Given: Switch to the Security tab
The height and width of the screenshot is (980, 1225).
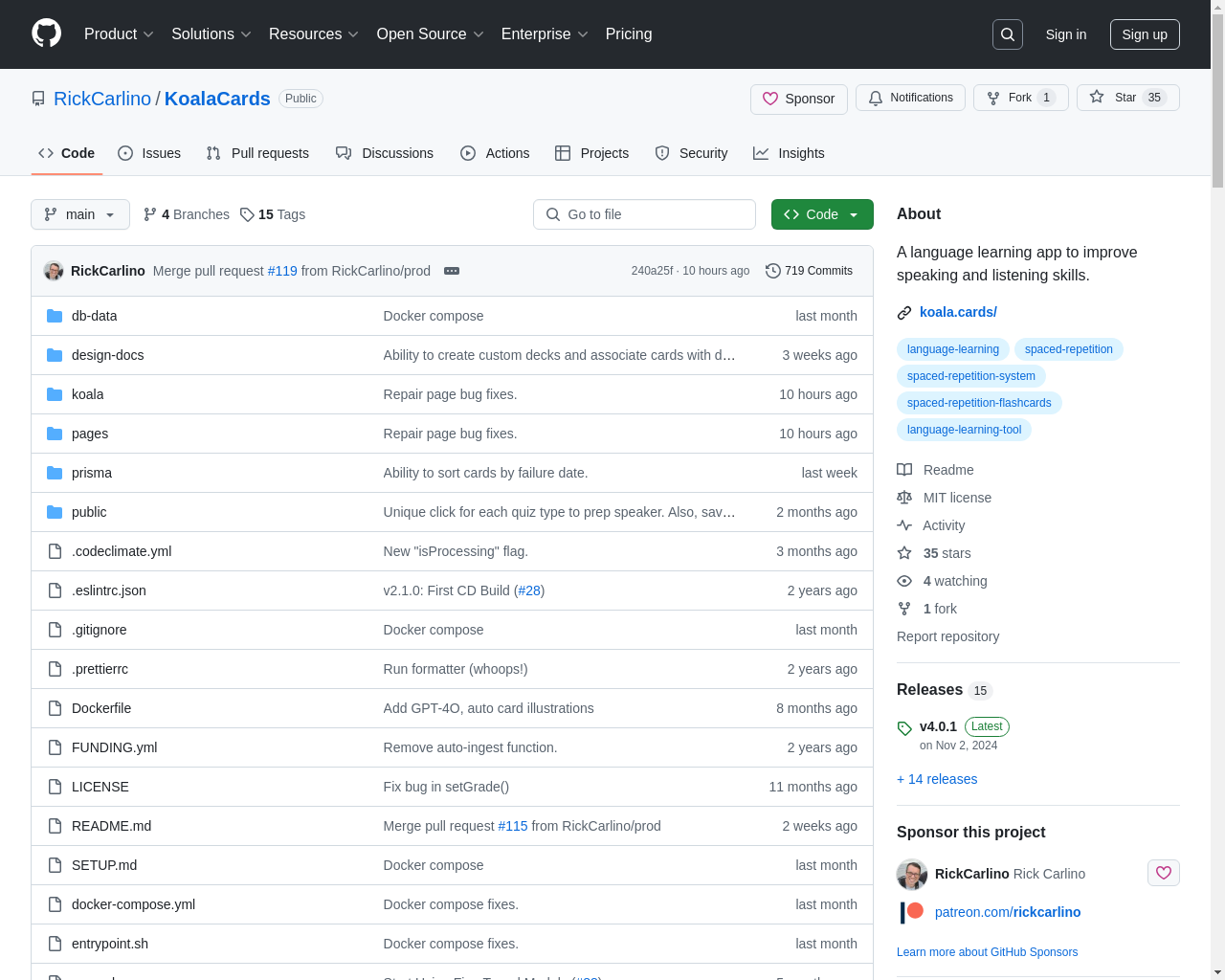Looking at the screenshot, I should coord(691,153).
